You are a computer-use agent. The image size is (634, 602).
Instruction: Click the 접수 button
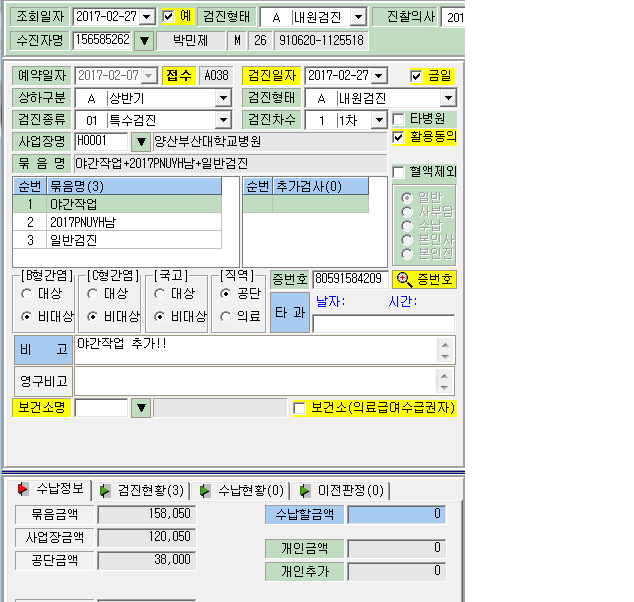178,76
